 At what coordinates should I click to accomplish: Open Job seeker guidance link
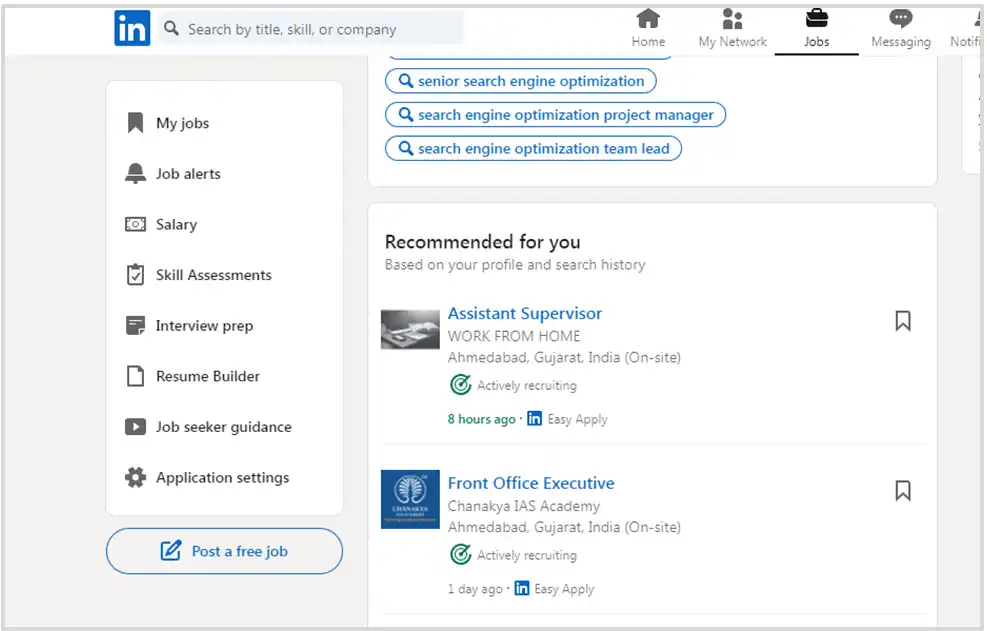[224, 428]
